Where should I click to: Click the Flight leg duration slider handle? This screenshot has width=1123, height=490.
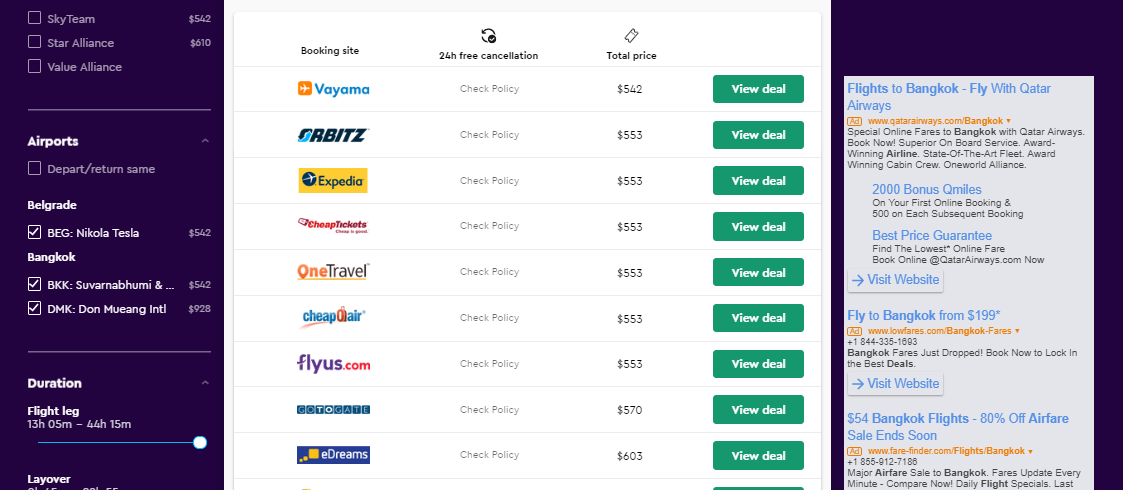click(201, 443)
